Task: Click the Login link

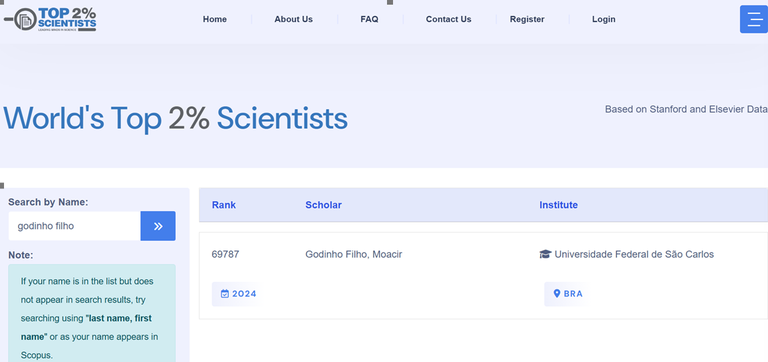Action: point(603,19)
